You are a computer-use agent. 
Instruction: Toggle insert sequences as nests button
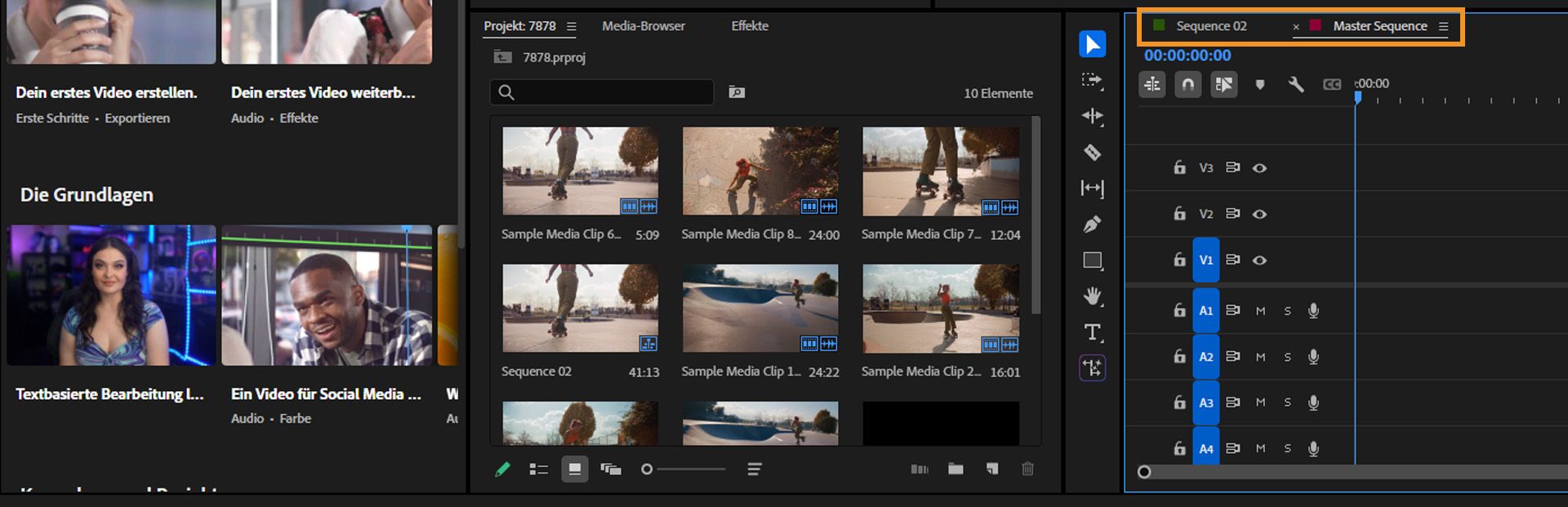tap(1152, 84)
